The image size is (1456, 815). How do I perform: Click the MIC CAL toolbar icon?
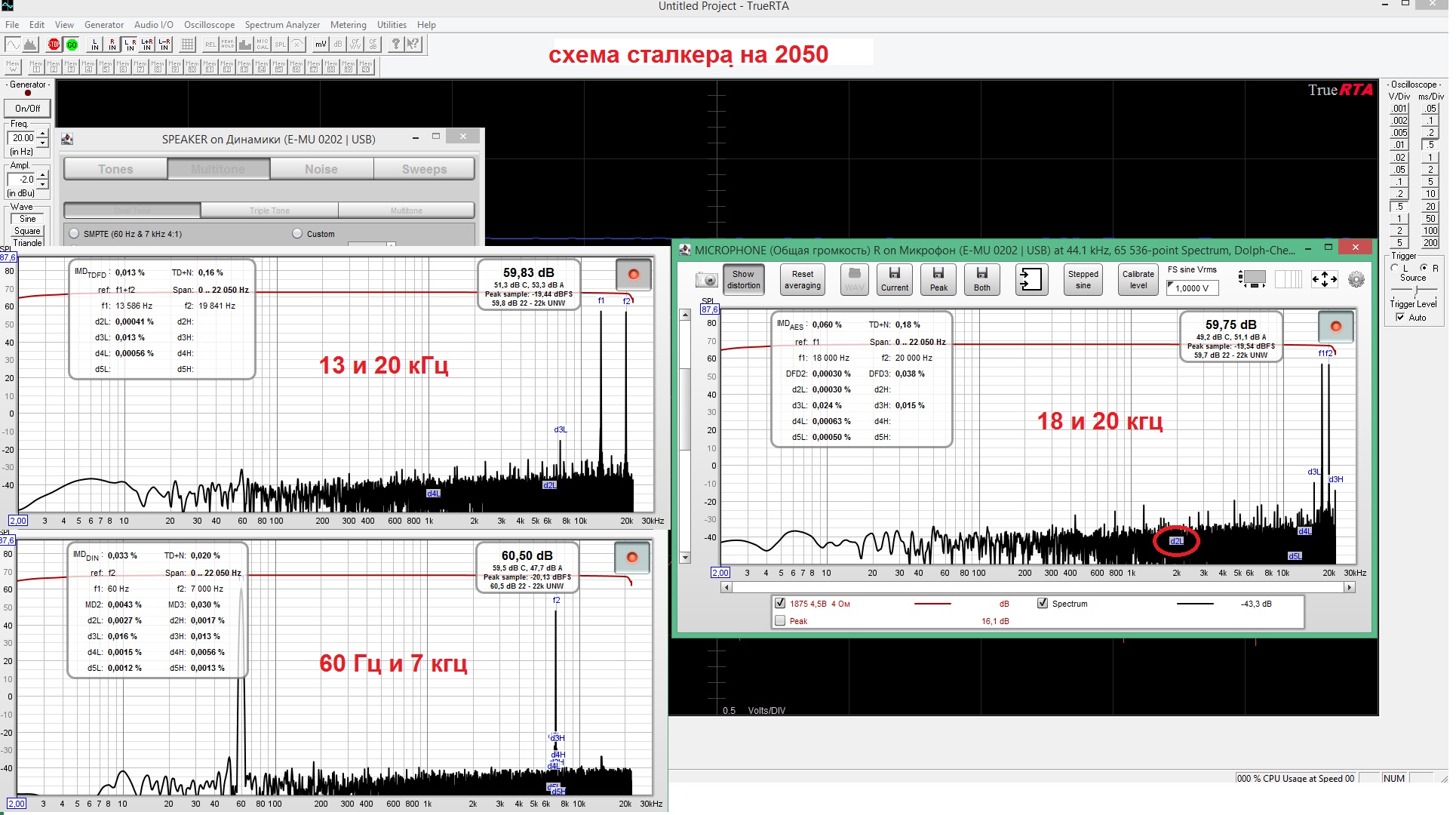tap(263, 45)
